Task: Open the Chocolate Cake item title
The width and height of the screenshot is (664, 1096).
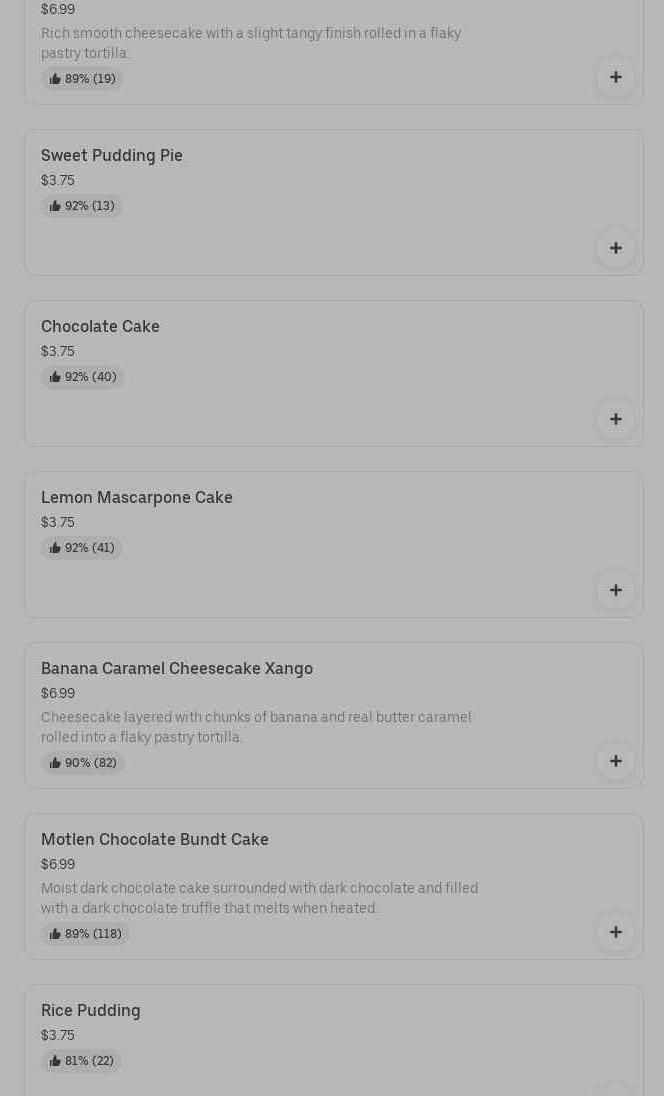Action: [x=100, y=327]
